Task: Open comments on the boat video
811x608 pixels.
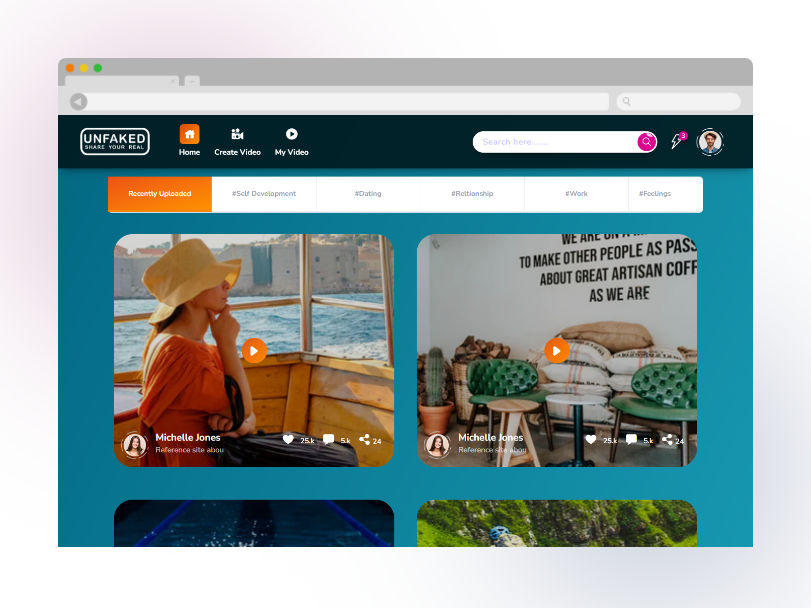Action: (x=328, y=439)
